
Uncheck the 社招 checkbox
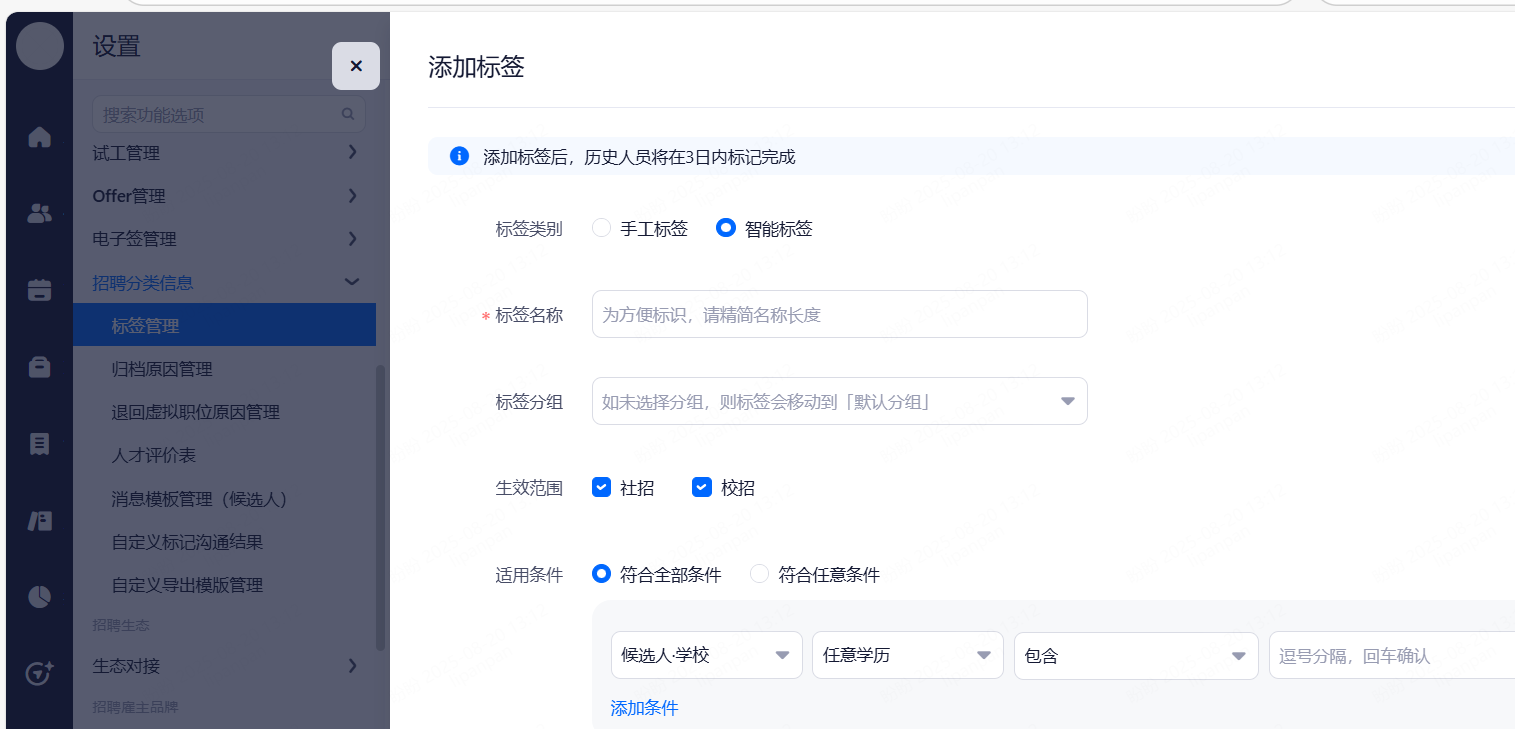(x=602, y=488)
